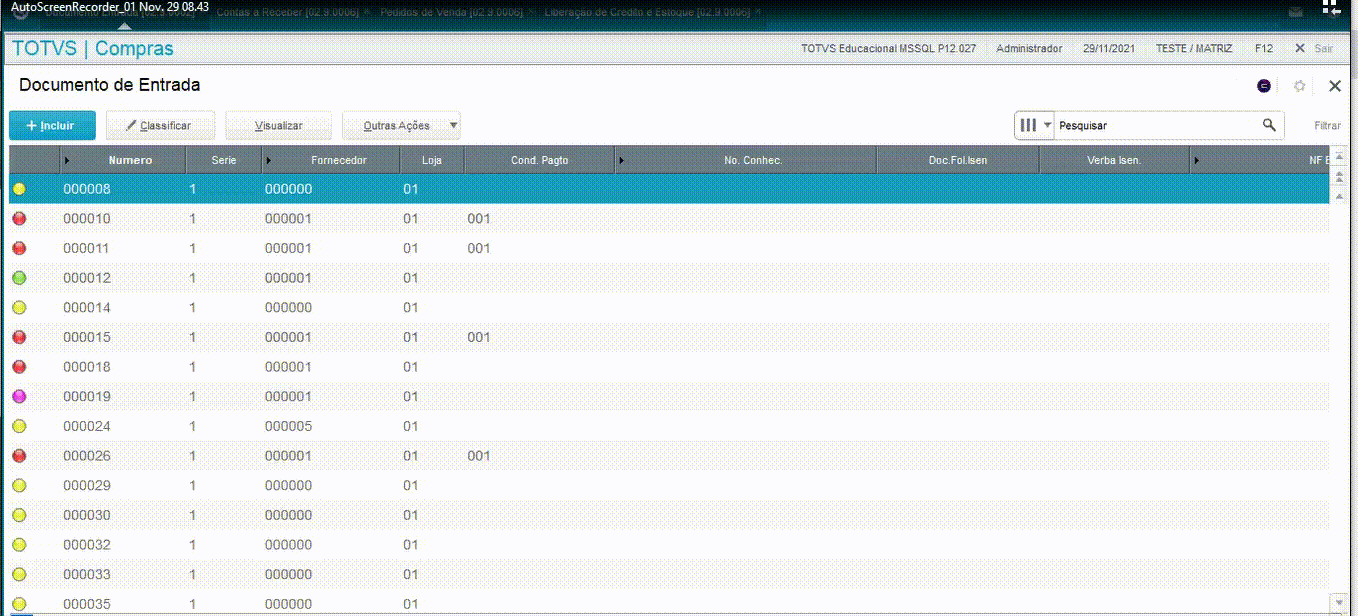
Task: Open the search column selector dropdown
Action: tap(1035, 125)
